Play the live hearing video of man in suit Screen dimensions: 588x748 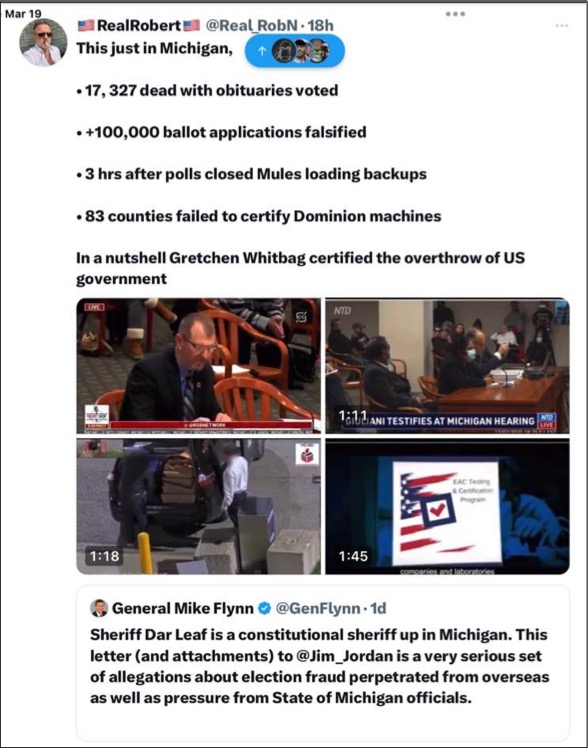point(198,365)
